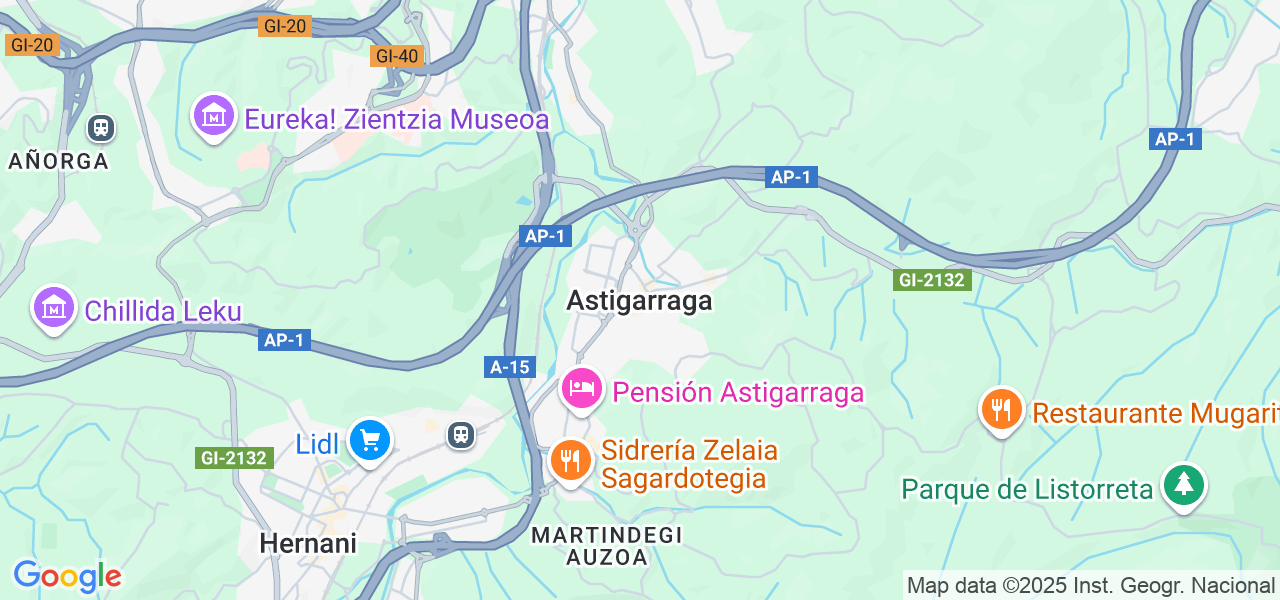Click the train station icon near Hernani

[x=460, y=435]
